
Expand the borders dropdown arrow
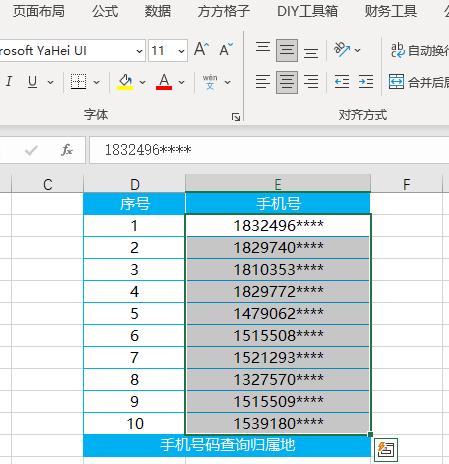[x=96, y=82]
